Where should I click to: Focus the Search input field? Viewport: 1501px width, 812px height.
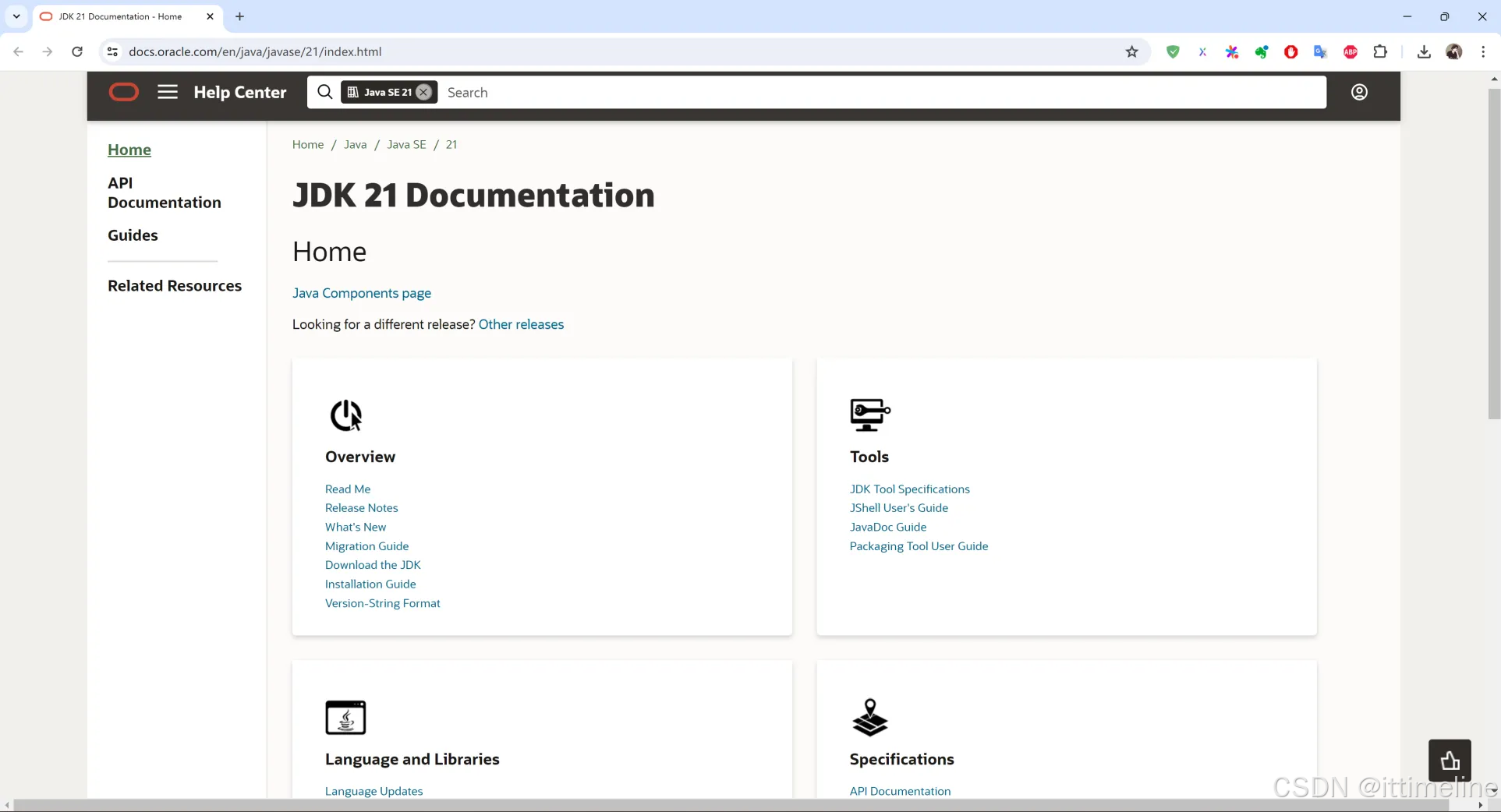881,92
